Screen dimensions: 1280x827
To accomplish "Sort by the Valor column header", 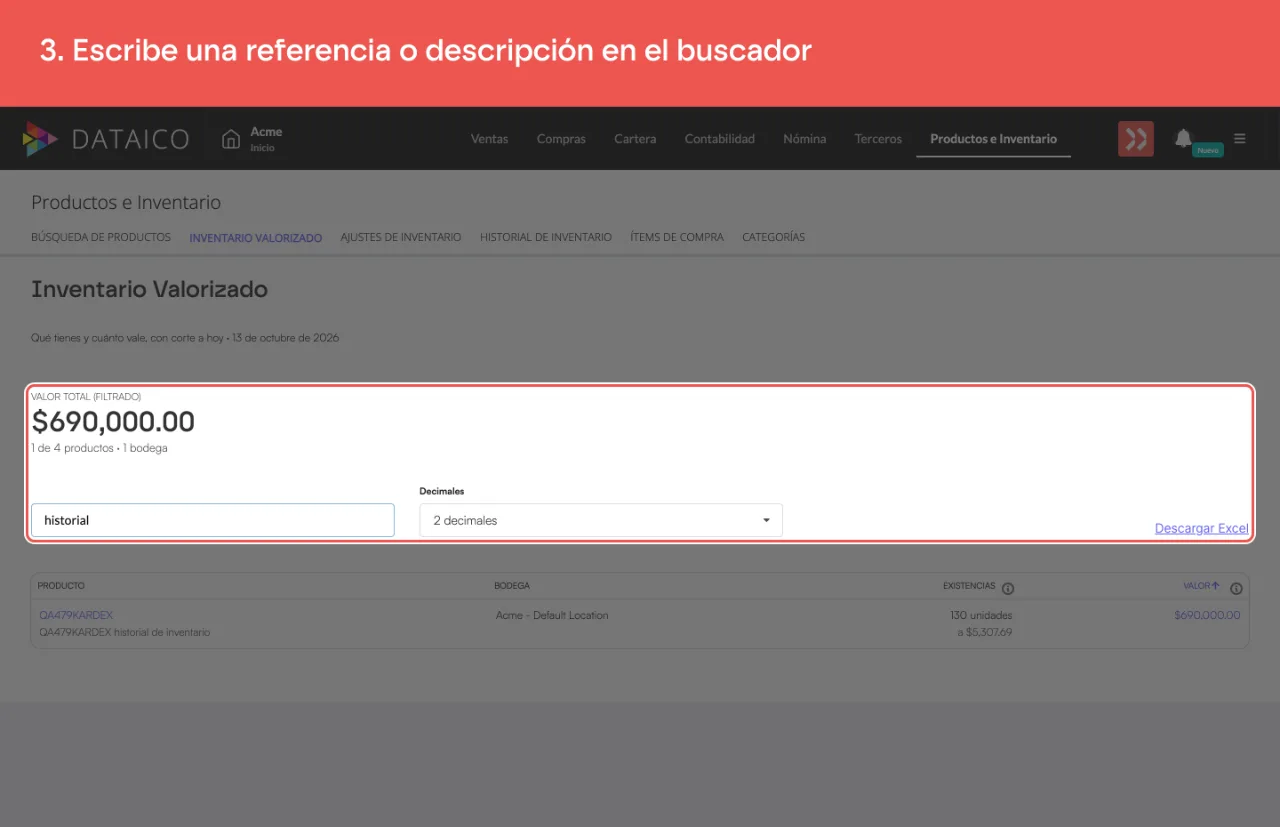I will pos(1201,586).
